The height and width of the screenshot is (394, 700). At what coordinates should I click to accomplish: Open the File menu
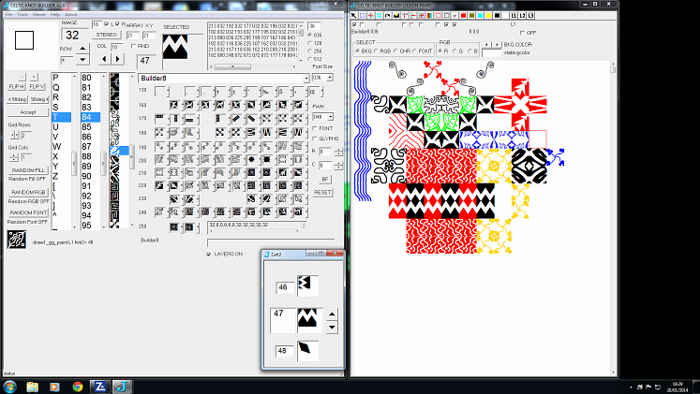tap(8, 15)
